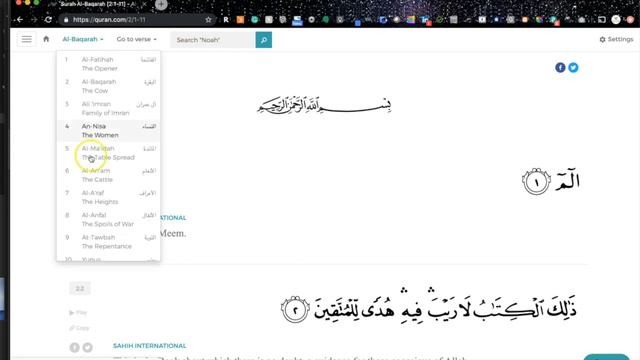
Task: Select Al-An'am The Cattle
Action: (x=108, y=175)
